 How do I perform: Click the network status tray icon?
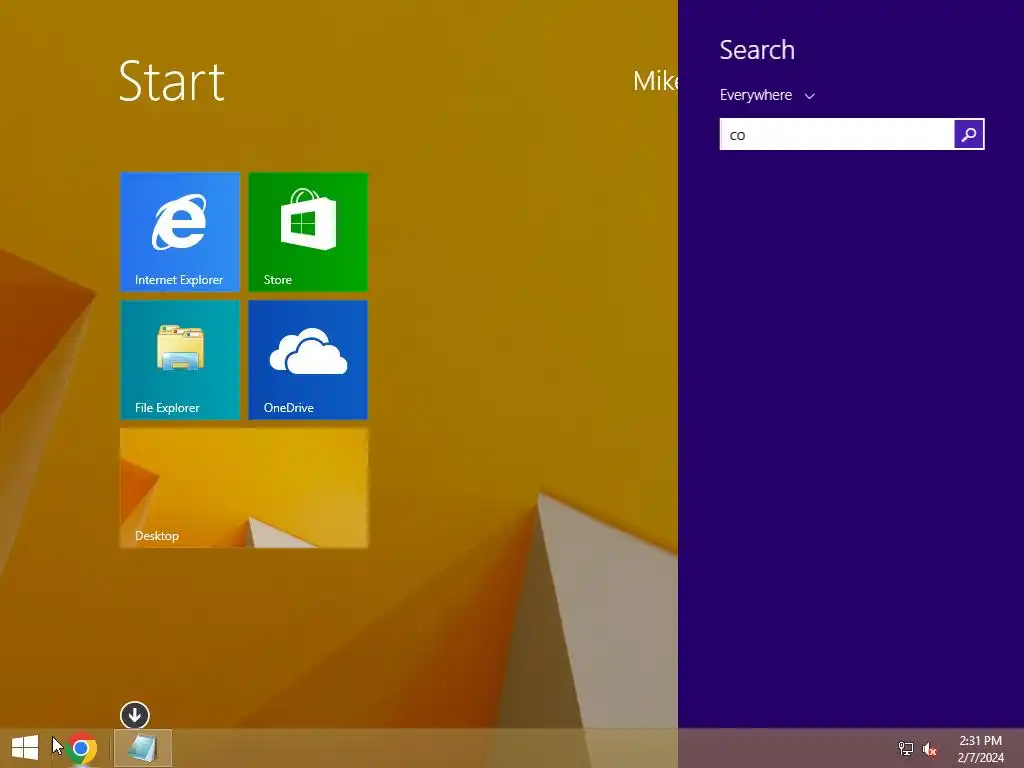[x=905, y=749]
